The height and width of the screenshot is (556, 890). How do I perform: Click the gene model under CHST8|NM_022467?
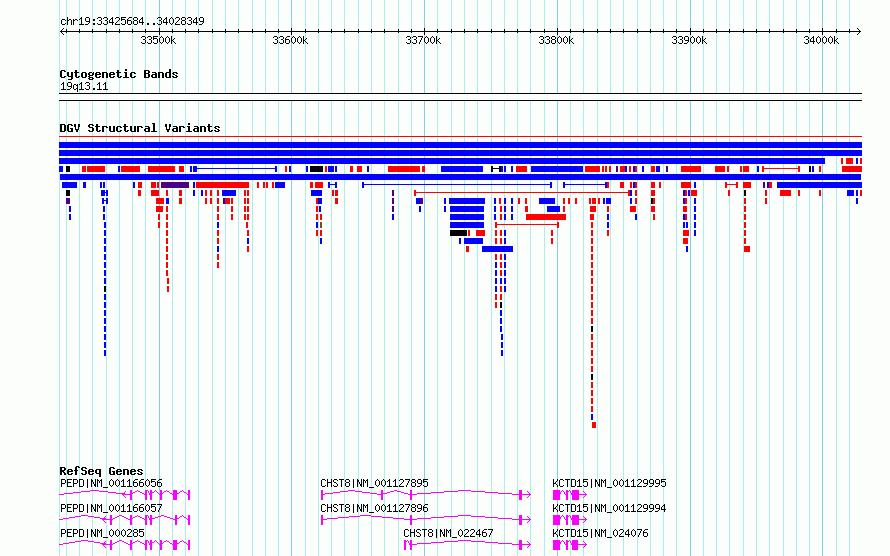click(x=467, y=545)
